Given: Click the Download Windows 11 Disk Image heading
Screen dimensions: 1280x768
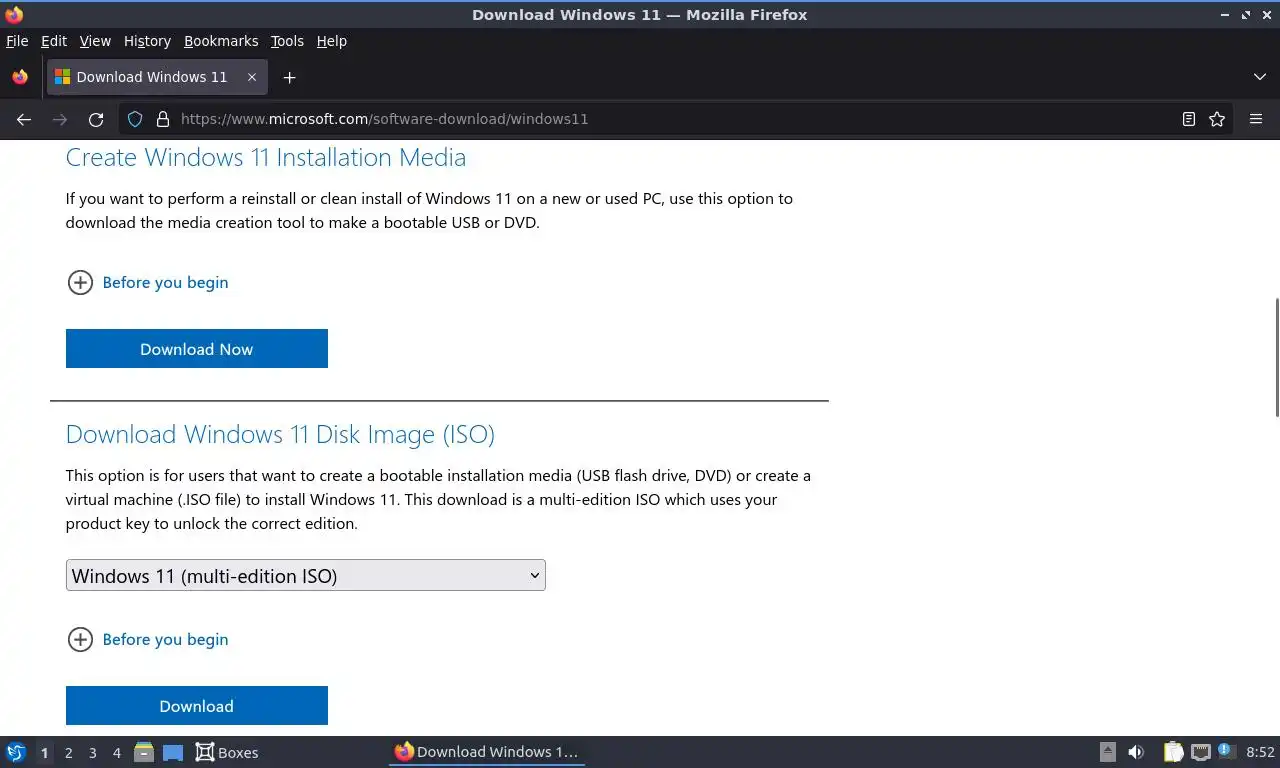Looking at the screenshot, I should 280,434.
